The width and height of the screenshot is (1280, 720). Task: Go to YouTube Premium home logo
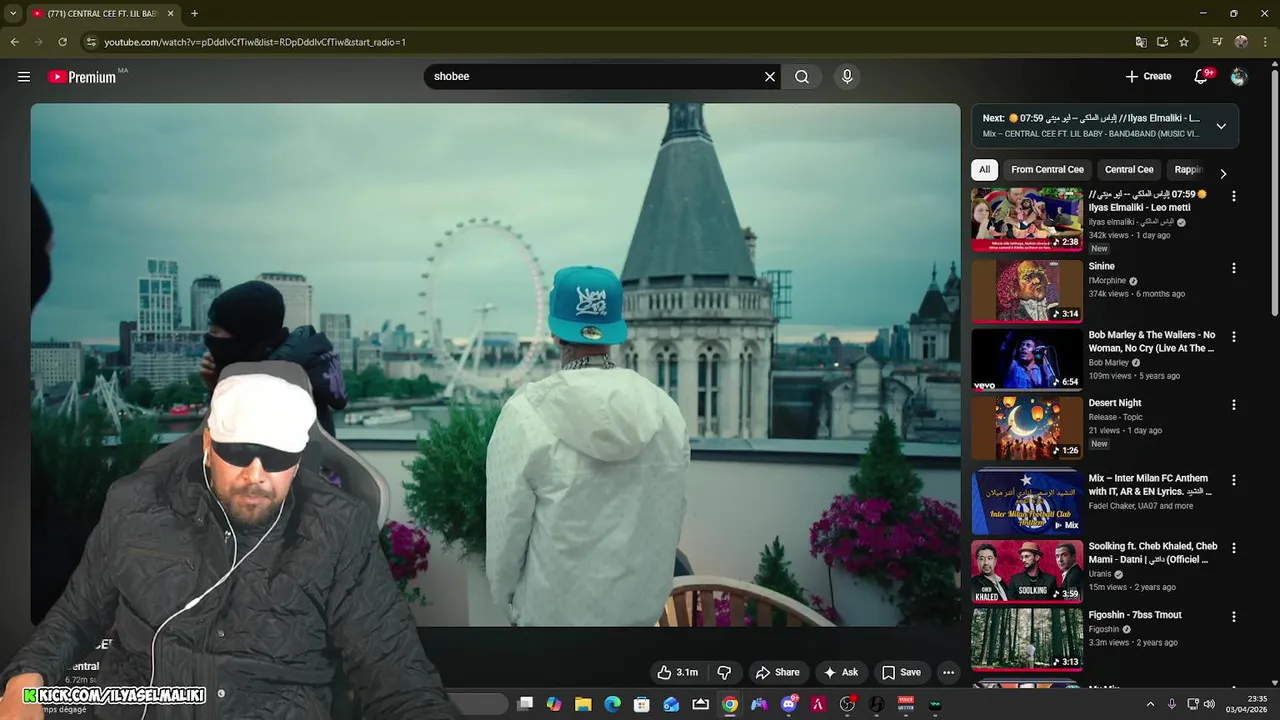pos(83,77)
